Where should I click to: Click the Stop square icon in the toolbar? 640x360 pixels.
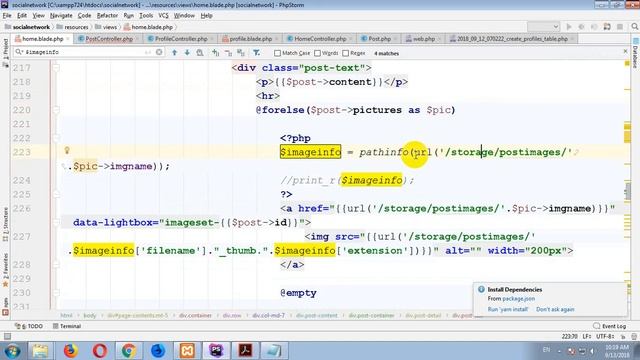click(620, 27)
